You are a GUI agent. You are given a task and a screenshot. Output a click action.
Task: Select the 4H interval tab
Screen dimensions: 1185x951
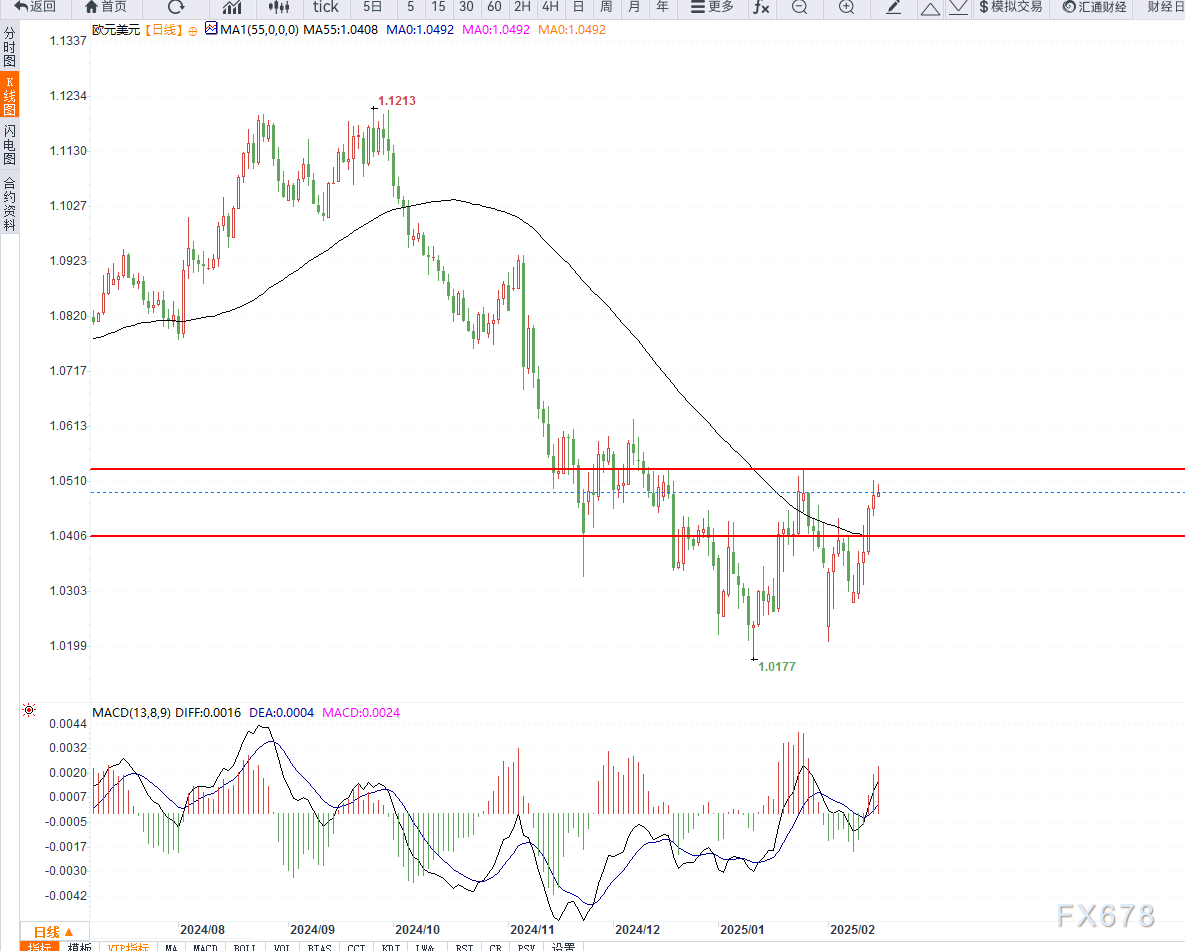point(550,9)
